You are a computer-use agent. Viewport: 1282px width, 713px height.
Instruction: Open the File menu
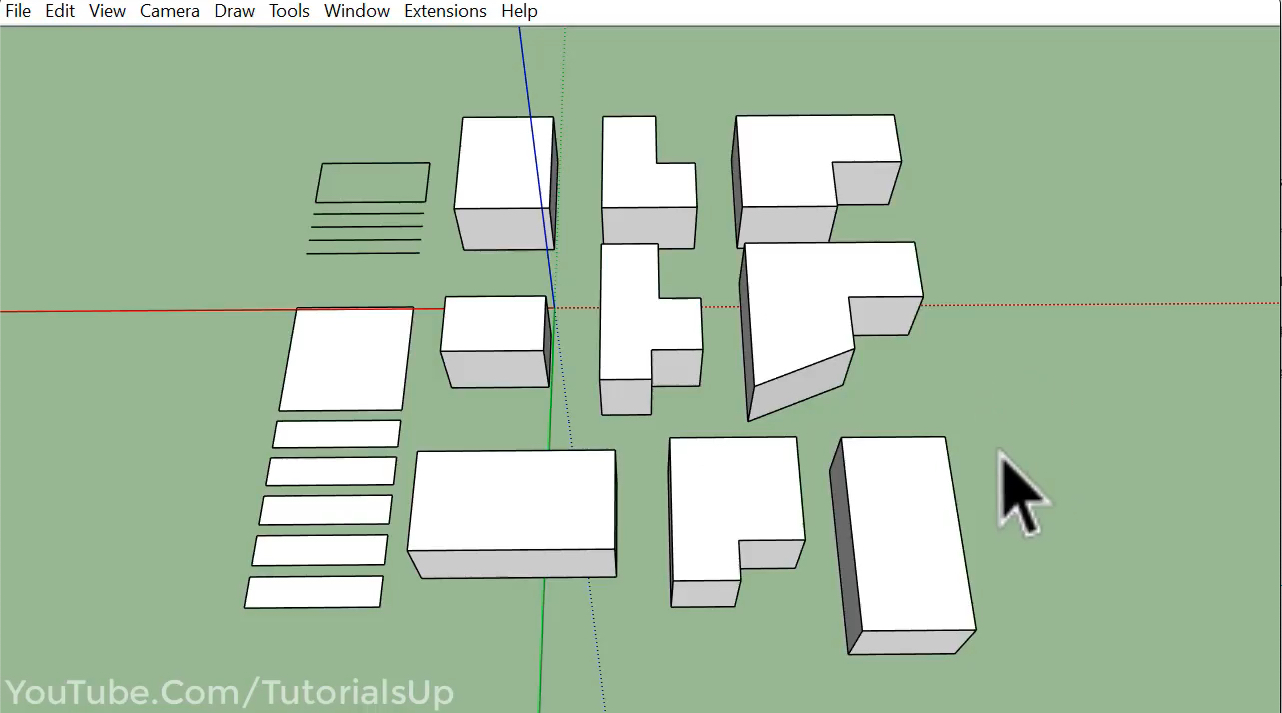point(18,11)
